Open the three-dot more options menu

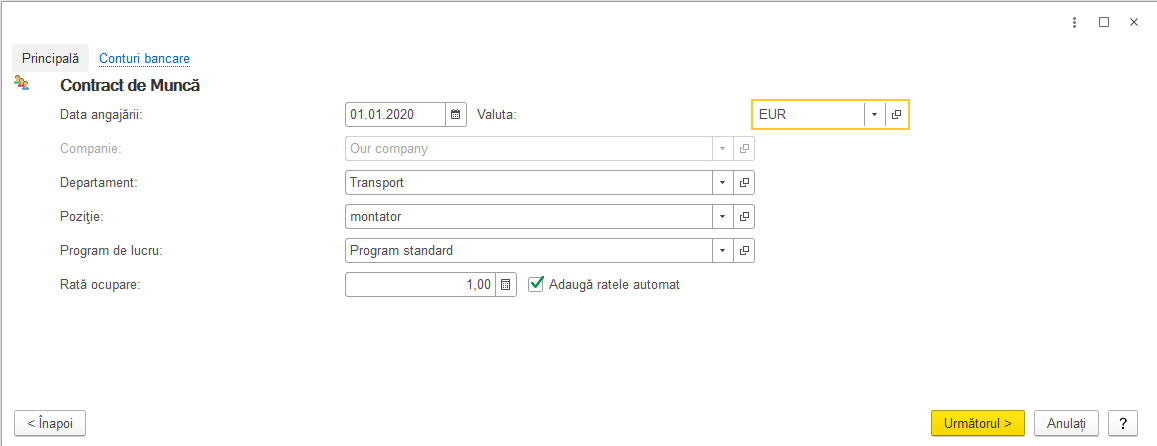1074,22
